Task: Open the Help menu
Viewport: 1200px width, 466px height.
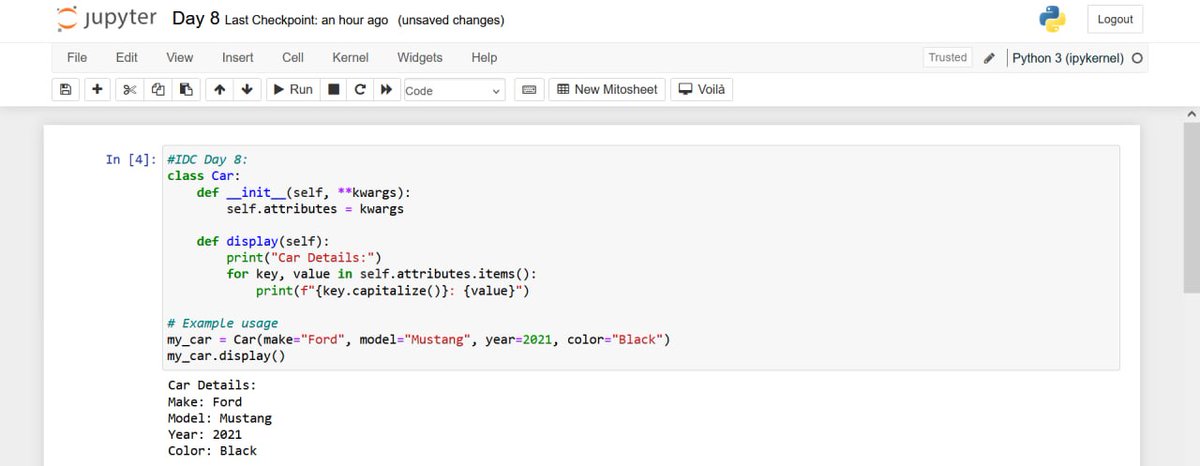Action: (484, 57)
